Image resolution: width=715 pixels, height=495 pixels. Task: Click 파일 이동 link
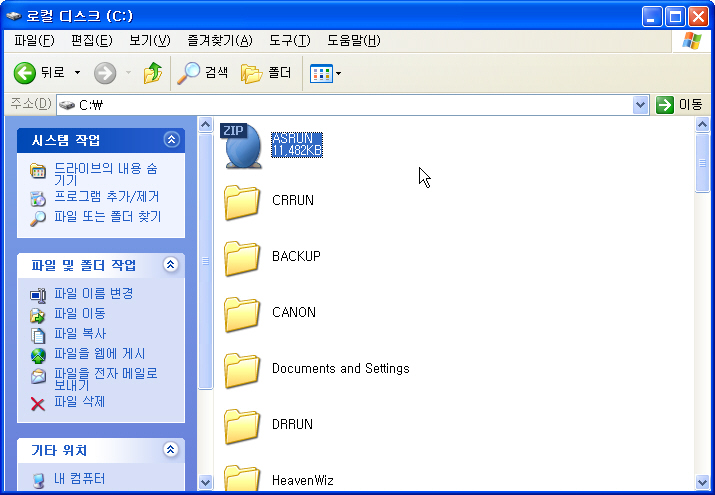pyautogui.click(x=80, y=313)
